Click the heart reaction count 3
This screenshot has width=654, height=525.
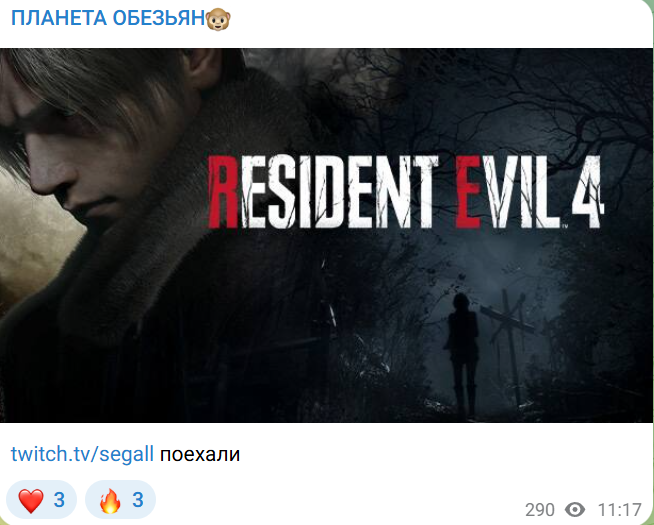pos(59,500)
